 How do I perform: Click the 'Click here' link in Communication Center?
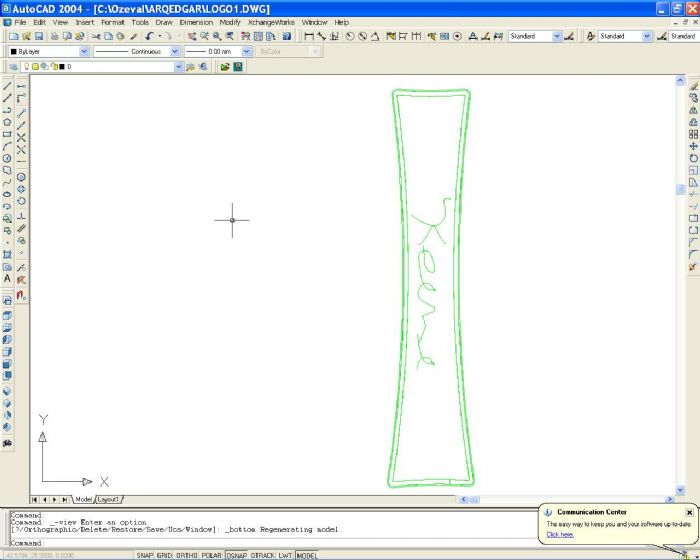coord(560,535)
